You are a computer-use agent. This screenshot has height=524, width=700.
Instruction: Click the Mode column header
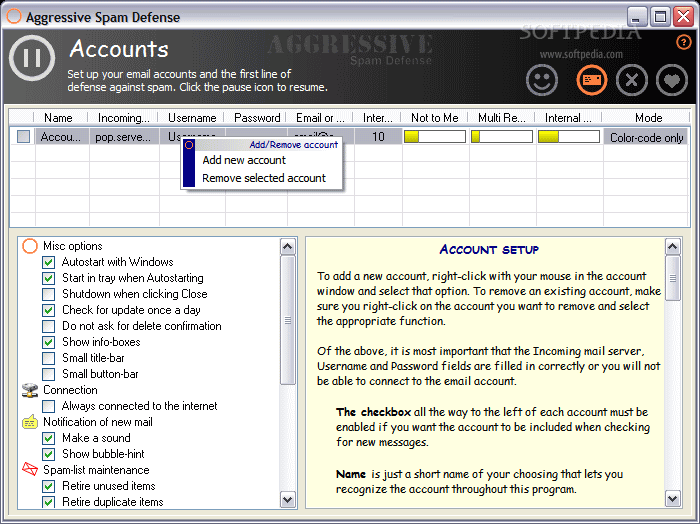[x=648, y=118]
